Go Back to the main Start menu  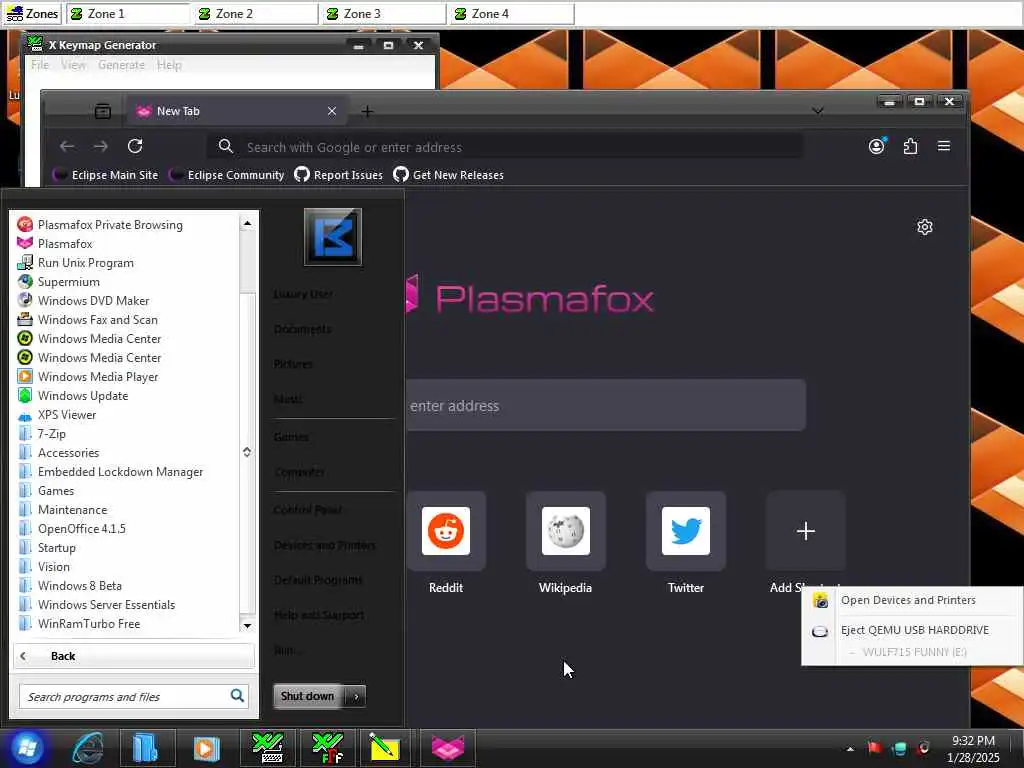(134, 656)
